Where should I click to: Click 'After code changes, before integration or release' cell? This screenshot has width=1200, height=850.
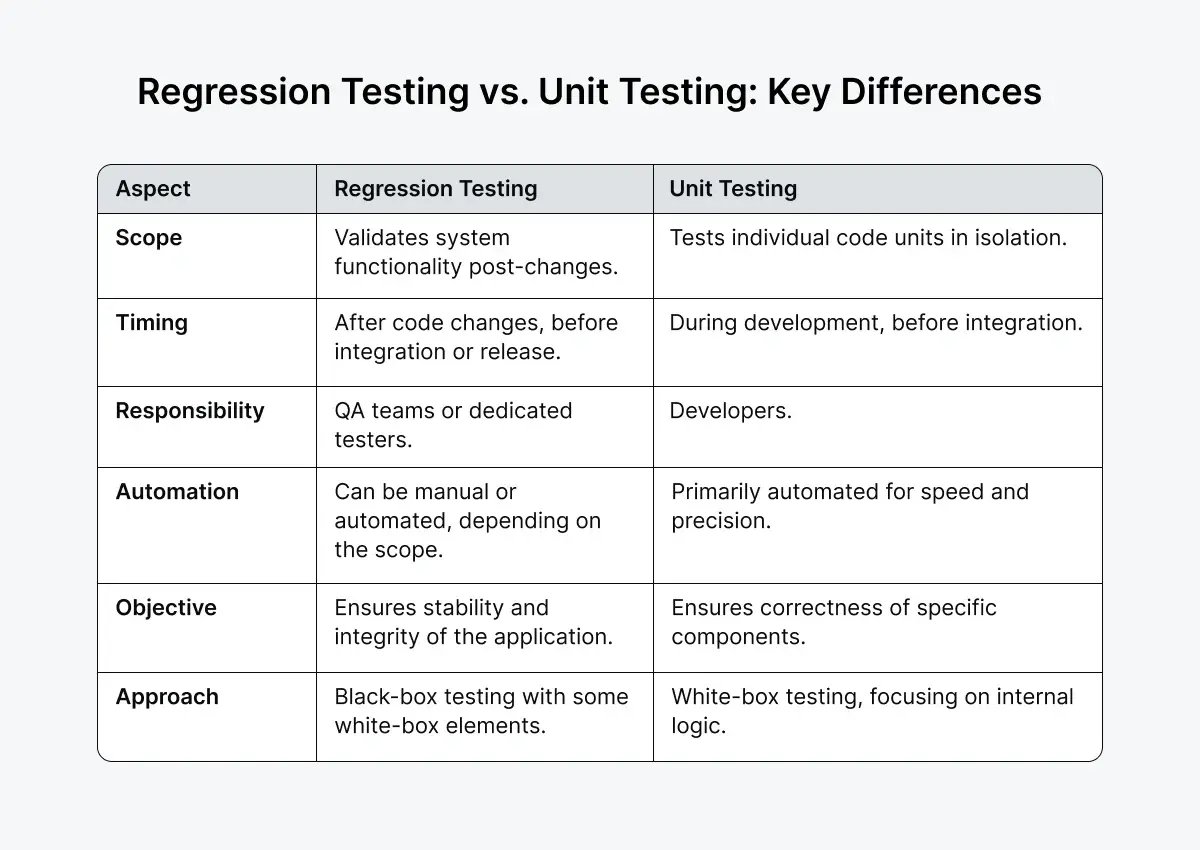(476, 337)
